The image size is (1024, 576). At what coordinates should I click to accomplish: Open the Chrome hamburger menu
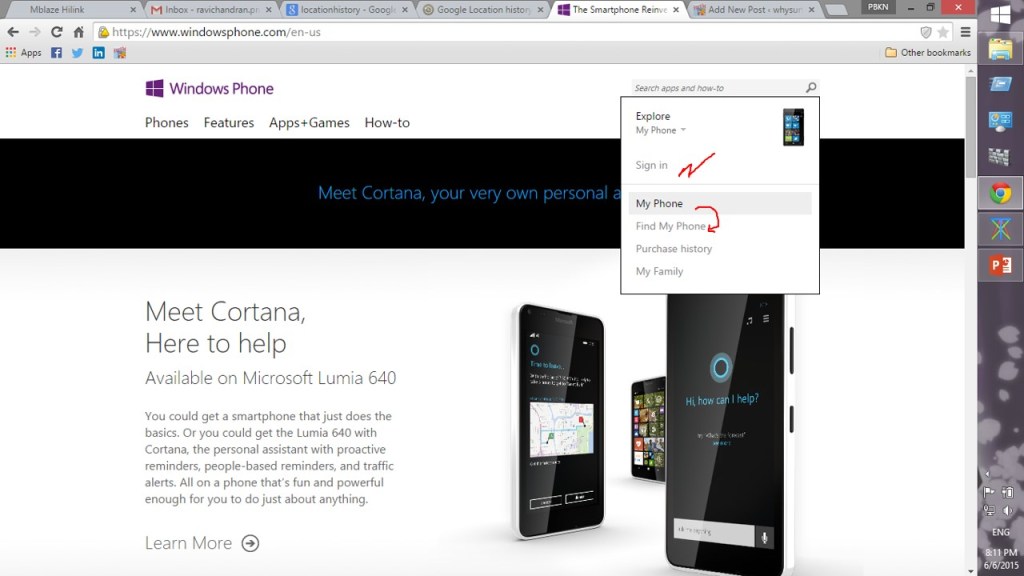tap(965, 32)
